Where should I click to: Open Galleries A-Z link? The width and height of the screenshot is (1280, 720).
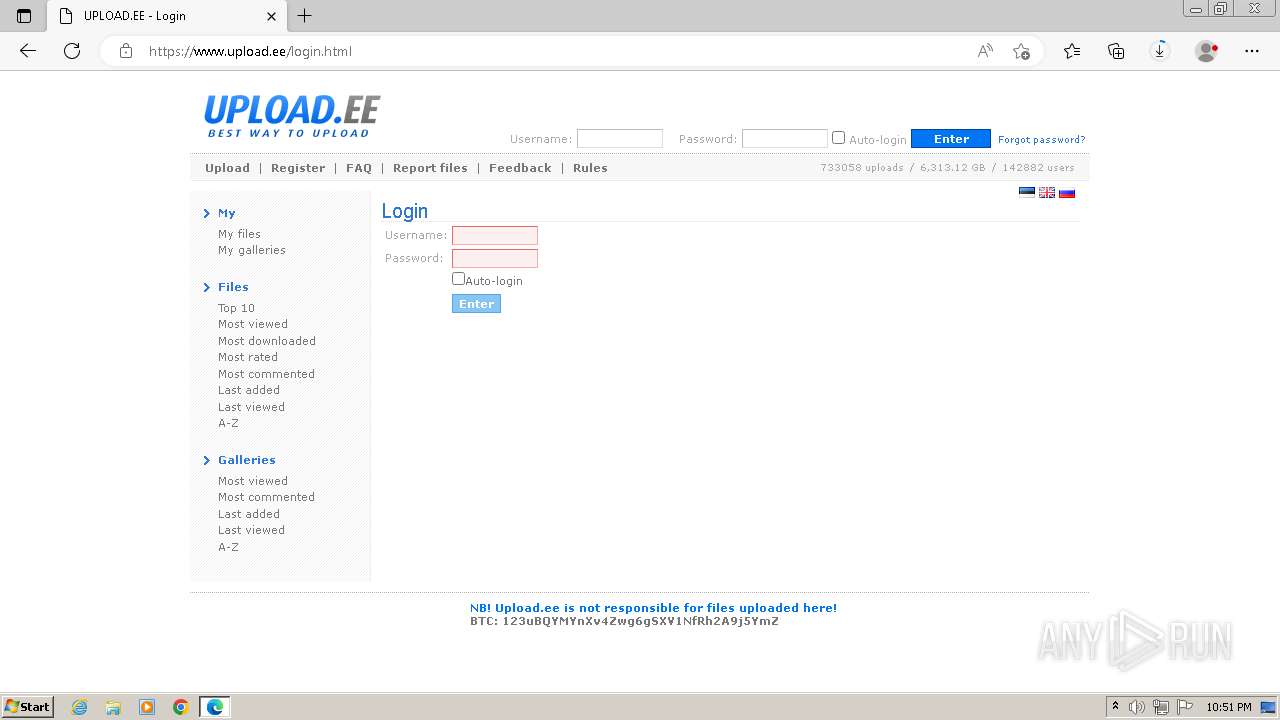point(228,547)
